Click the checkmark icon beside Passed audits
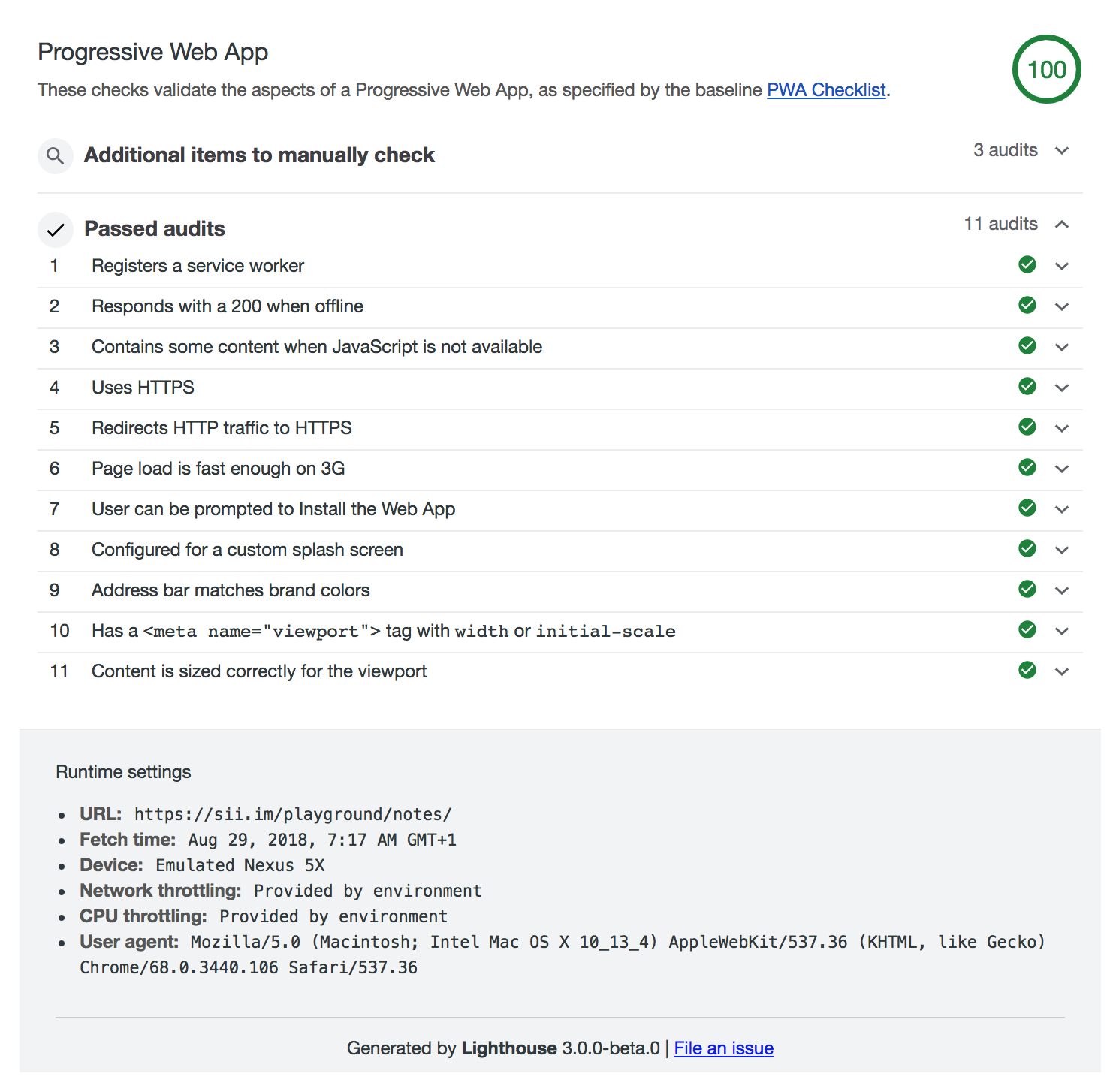This screenshot has height=1092, width=1119. point(55,230)
